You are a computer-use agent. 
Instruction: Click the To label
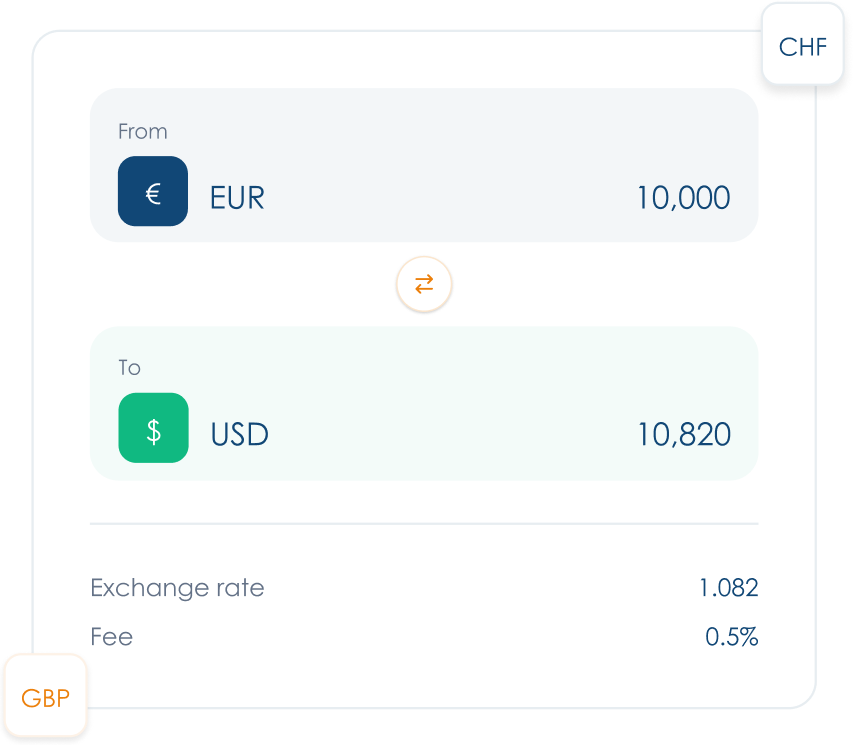point(129,368)
